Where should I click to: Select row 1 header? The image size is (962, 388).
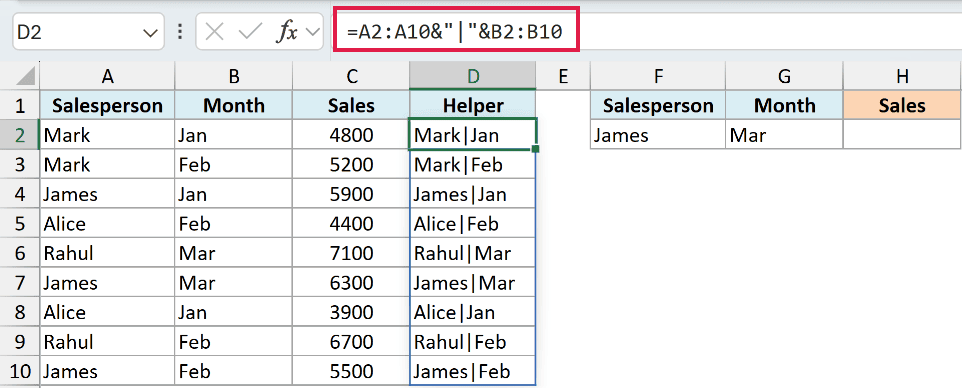pyautogui.click(x=20, y=106)
